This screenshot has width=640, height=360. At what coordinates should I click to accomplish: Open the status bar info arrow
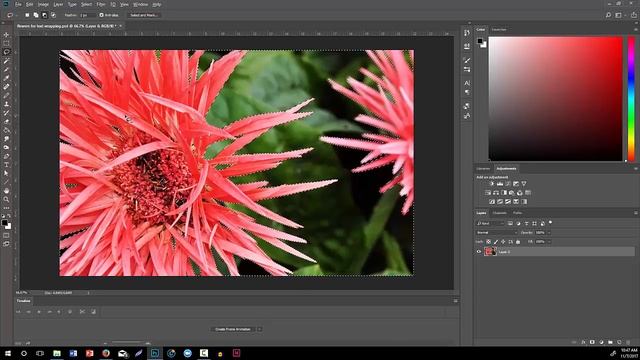88,293
